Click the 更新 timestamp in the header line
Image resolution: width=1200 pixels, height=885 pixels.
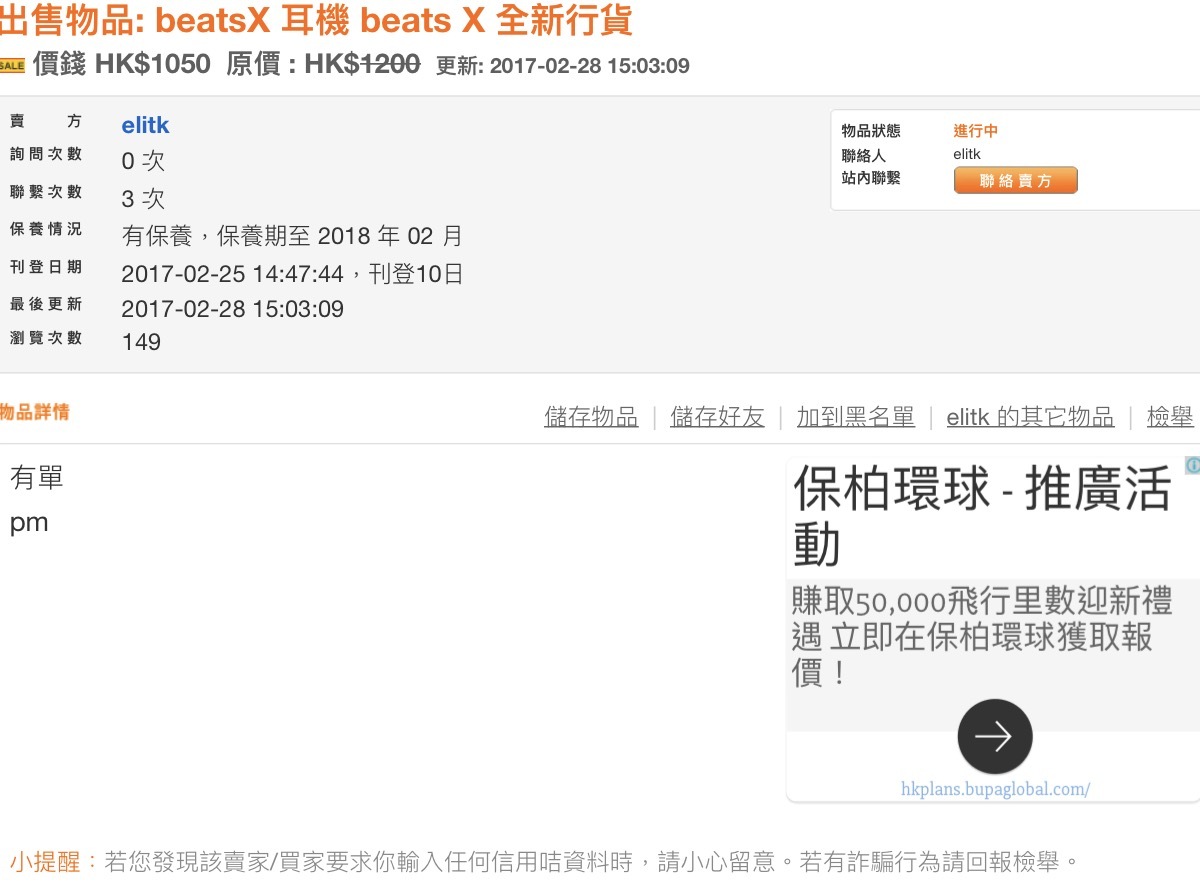(x=563, y=66)
